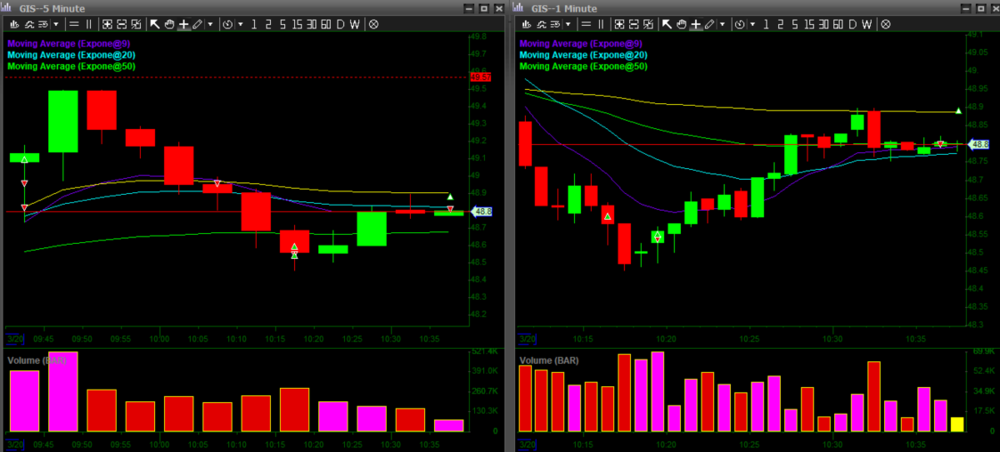Click the yellow volume bar in 1 Minute chart
Viewport: 1000px width, 452px height.
957,424
